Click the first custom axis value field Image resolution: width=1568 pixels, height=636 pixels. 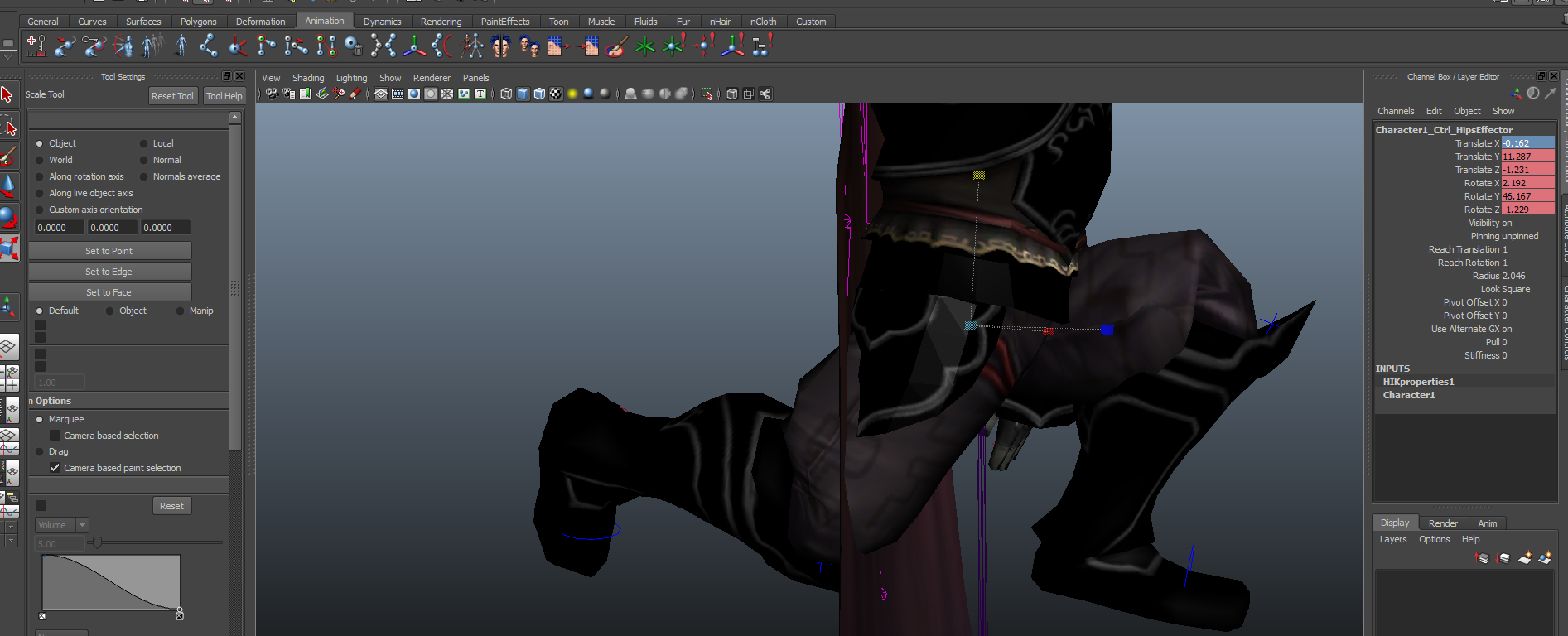pos(60,228)
